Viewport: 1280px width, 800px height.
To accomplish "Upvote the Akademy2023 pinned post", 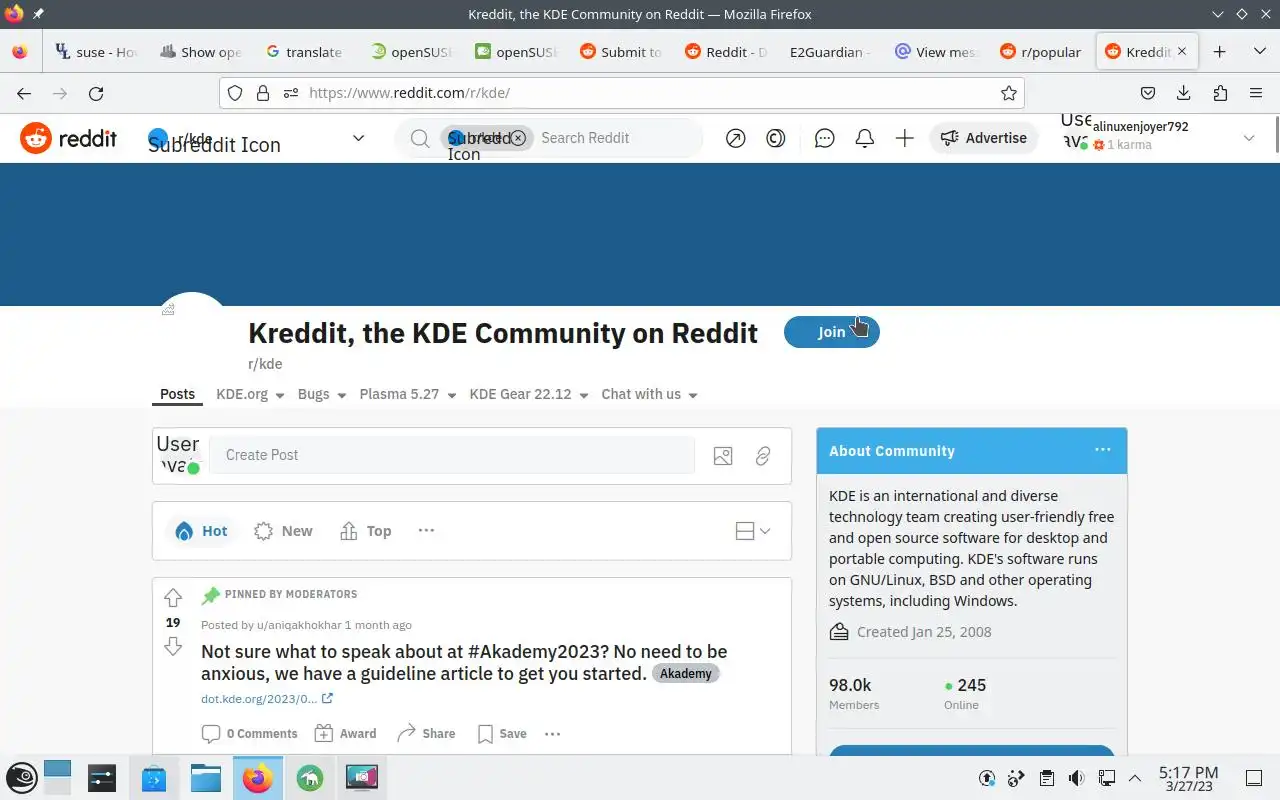I will tap(173, 598).
